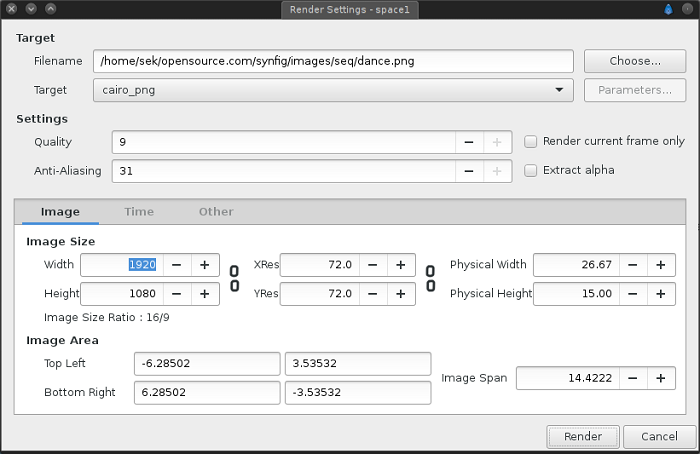Decrease Anti-Aliasing value with minus button
This screenshot has height=454, width=700.
pos(469,171)
